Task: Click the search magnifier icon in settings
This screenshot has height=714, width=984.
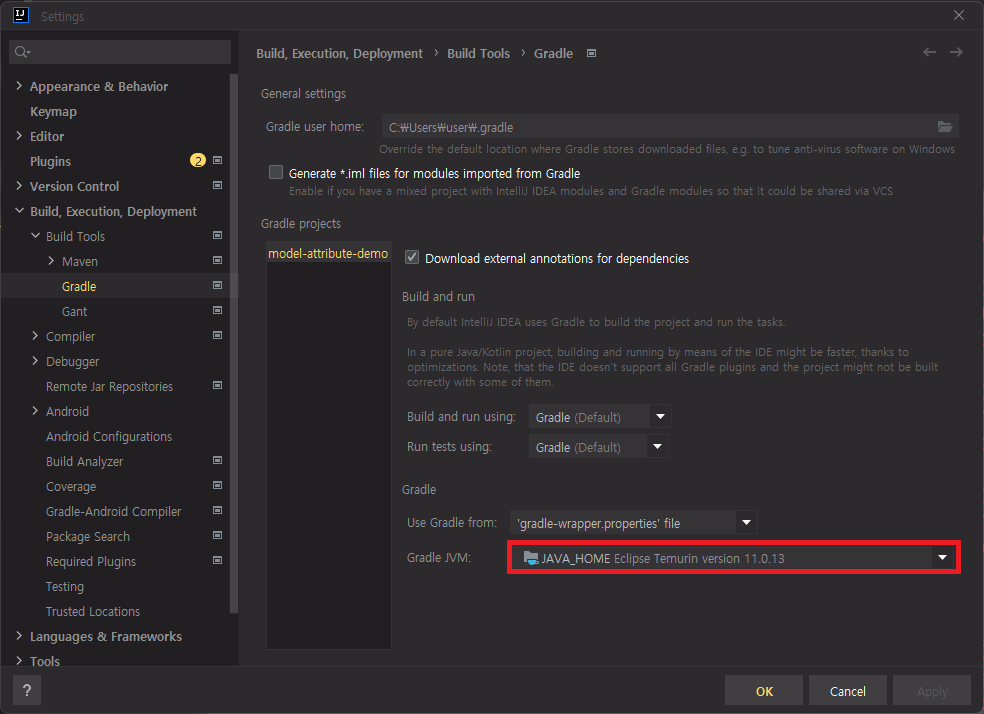Action: click(x=22, y=52)
